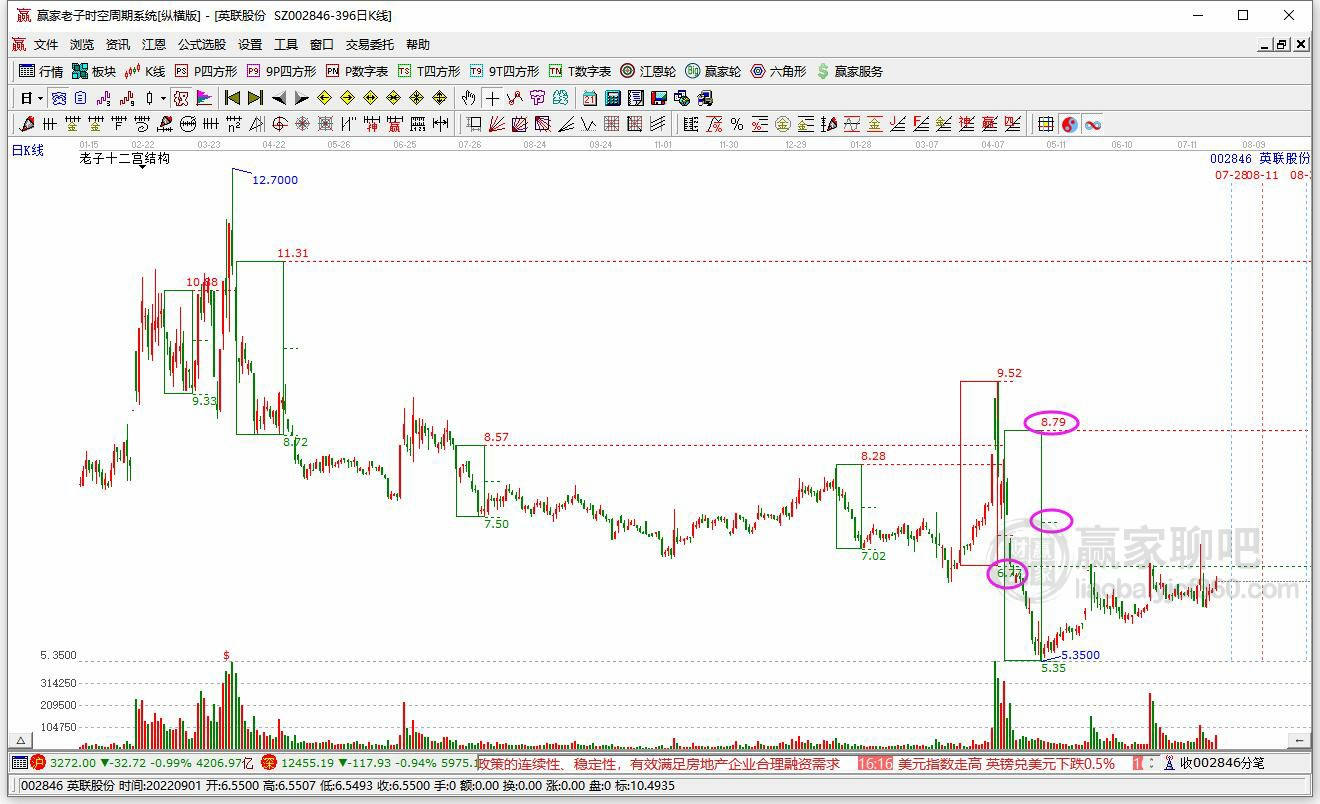The height and width of the screenshot is (804, 1320).
Task: Open the 交易委托 menu
Action: point(370,44)
